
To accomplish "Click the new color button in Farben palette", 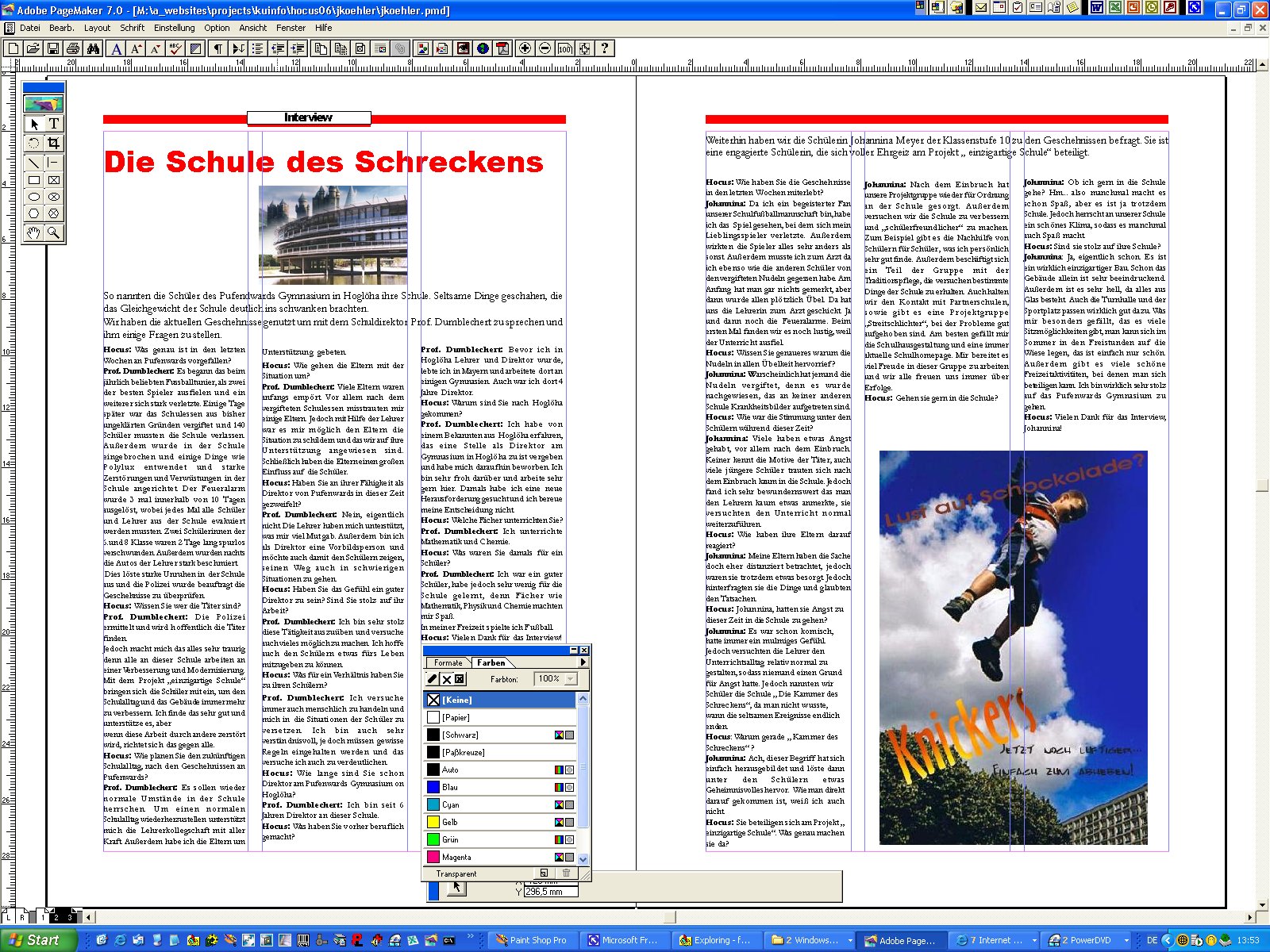I will pos(545,873).
